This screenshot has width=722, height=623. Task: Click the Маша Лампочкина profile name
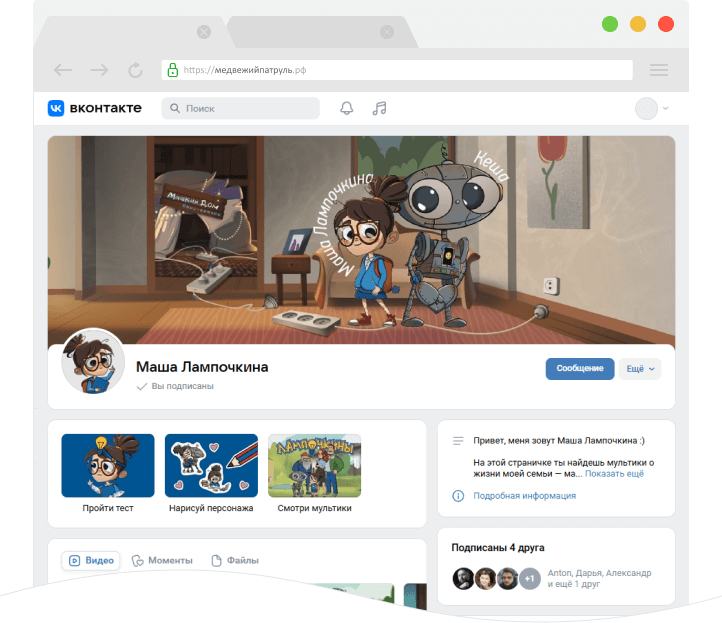202,367
